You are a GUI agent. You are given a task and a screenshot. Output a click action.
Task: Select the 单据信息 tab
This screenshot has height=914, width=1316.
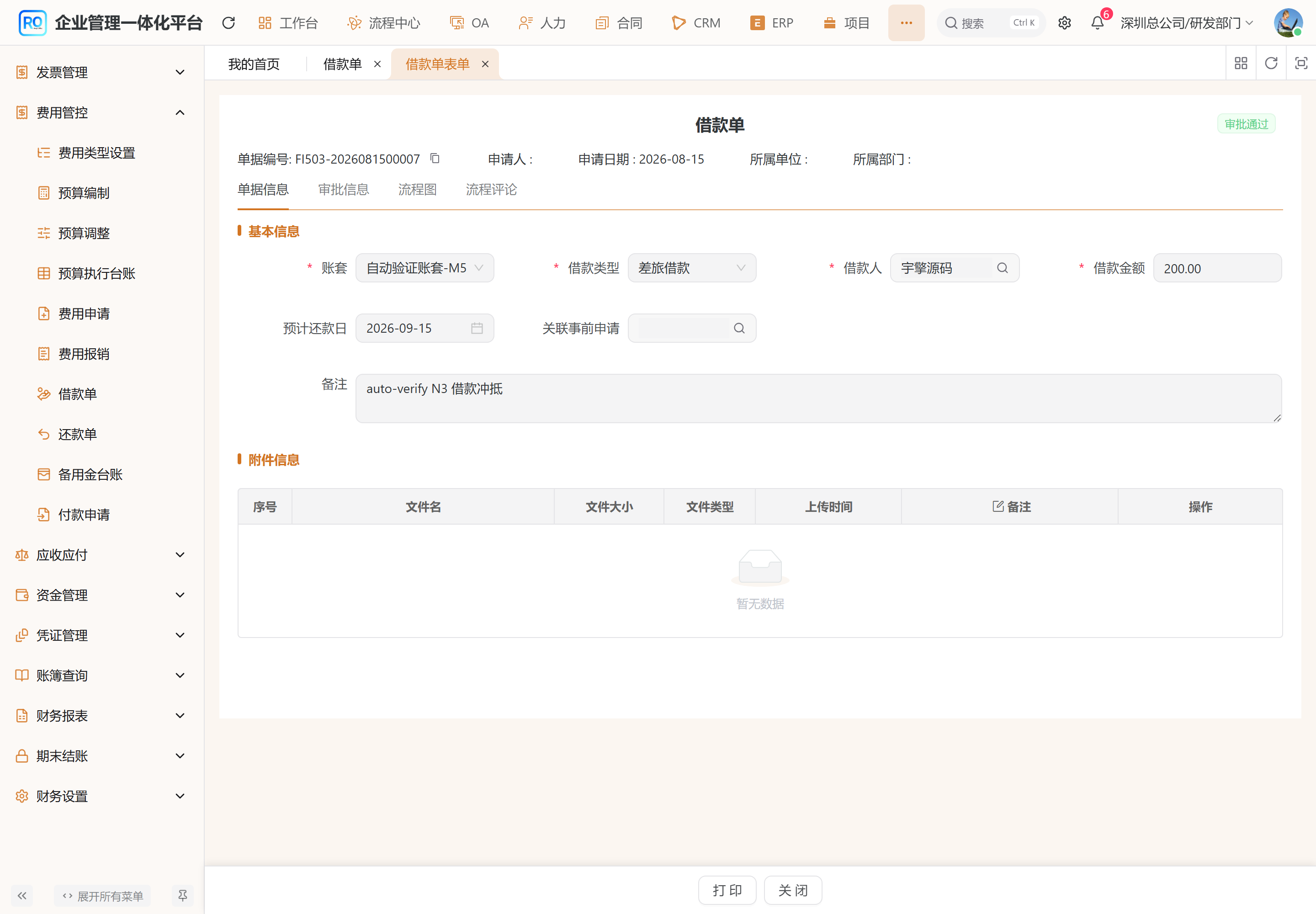263,190
